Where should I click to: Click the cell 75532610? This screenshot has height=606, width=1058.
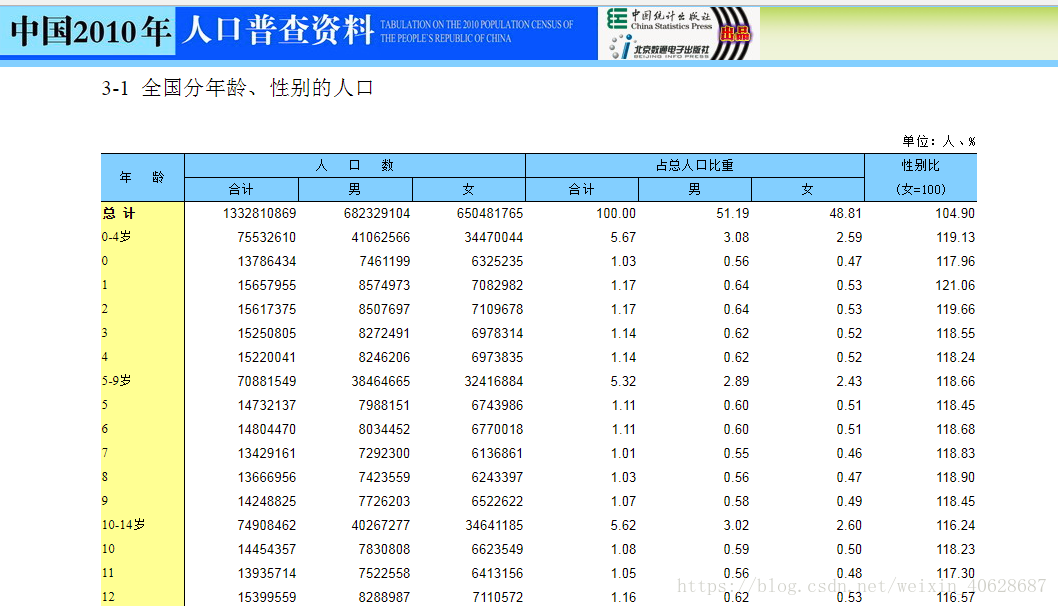pyautogui.click(x=267, y=238)
